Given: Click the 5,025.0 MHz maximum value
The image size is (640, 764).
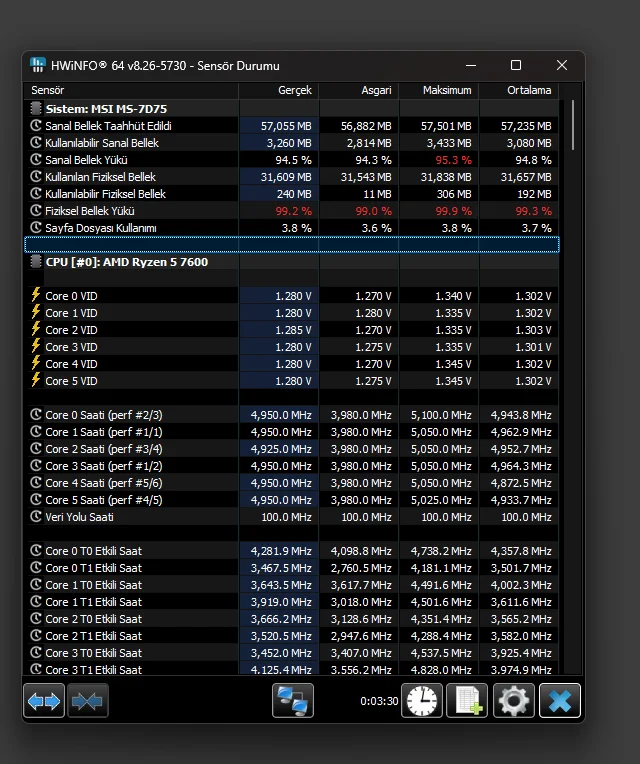Looking at the screenshot, I should click(441, 500).
